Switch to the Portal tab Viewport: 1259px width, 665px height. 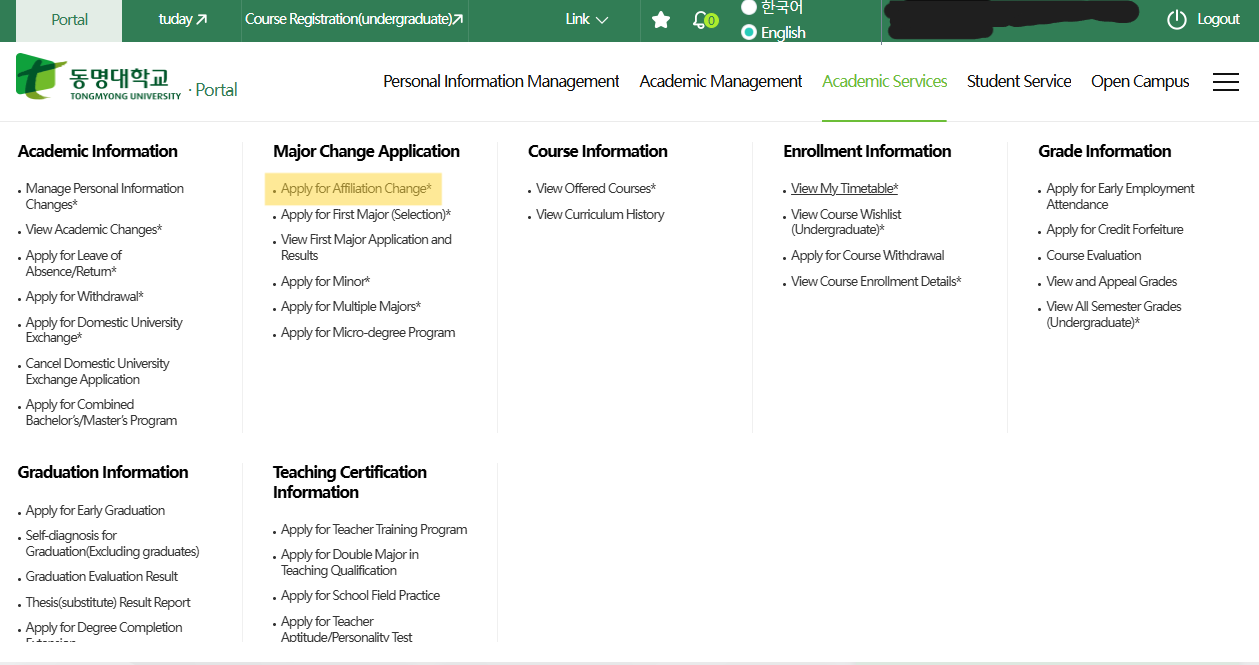[69, 19]
